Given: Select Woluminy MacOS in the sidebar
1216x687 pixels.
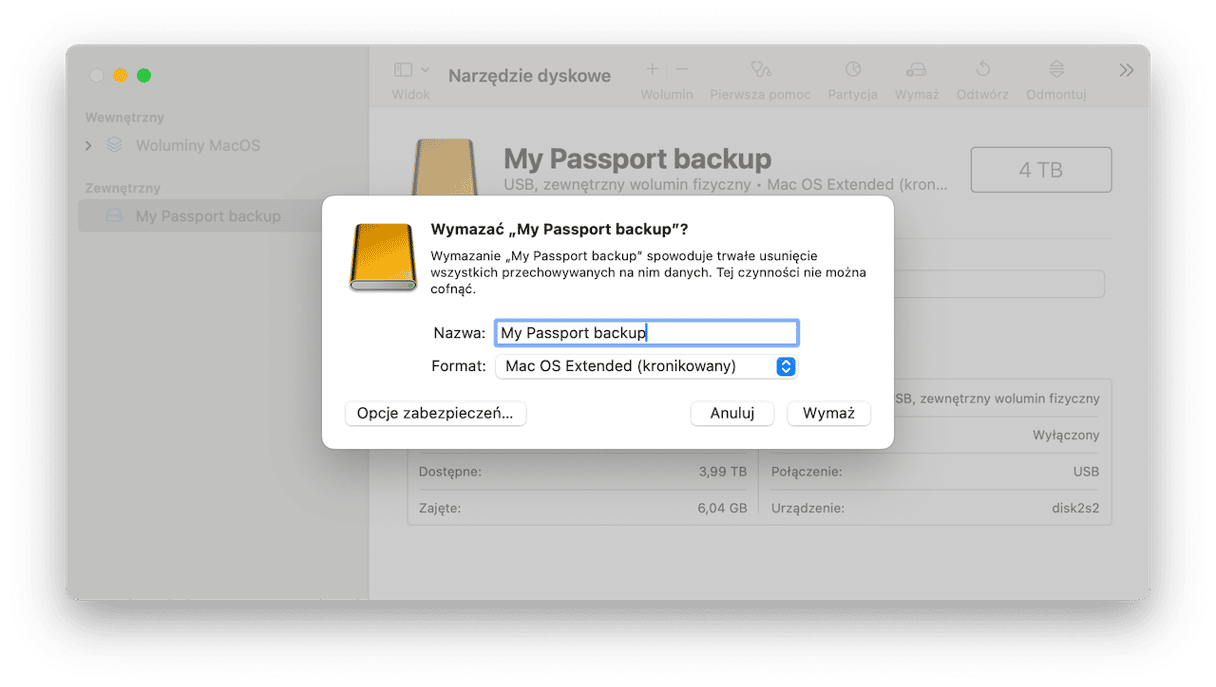Looking at the screenshot, I should [198, 146].
